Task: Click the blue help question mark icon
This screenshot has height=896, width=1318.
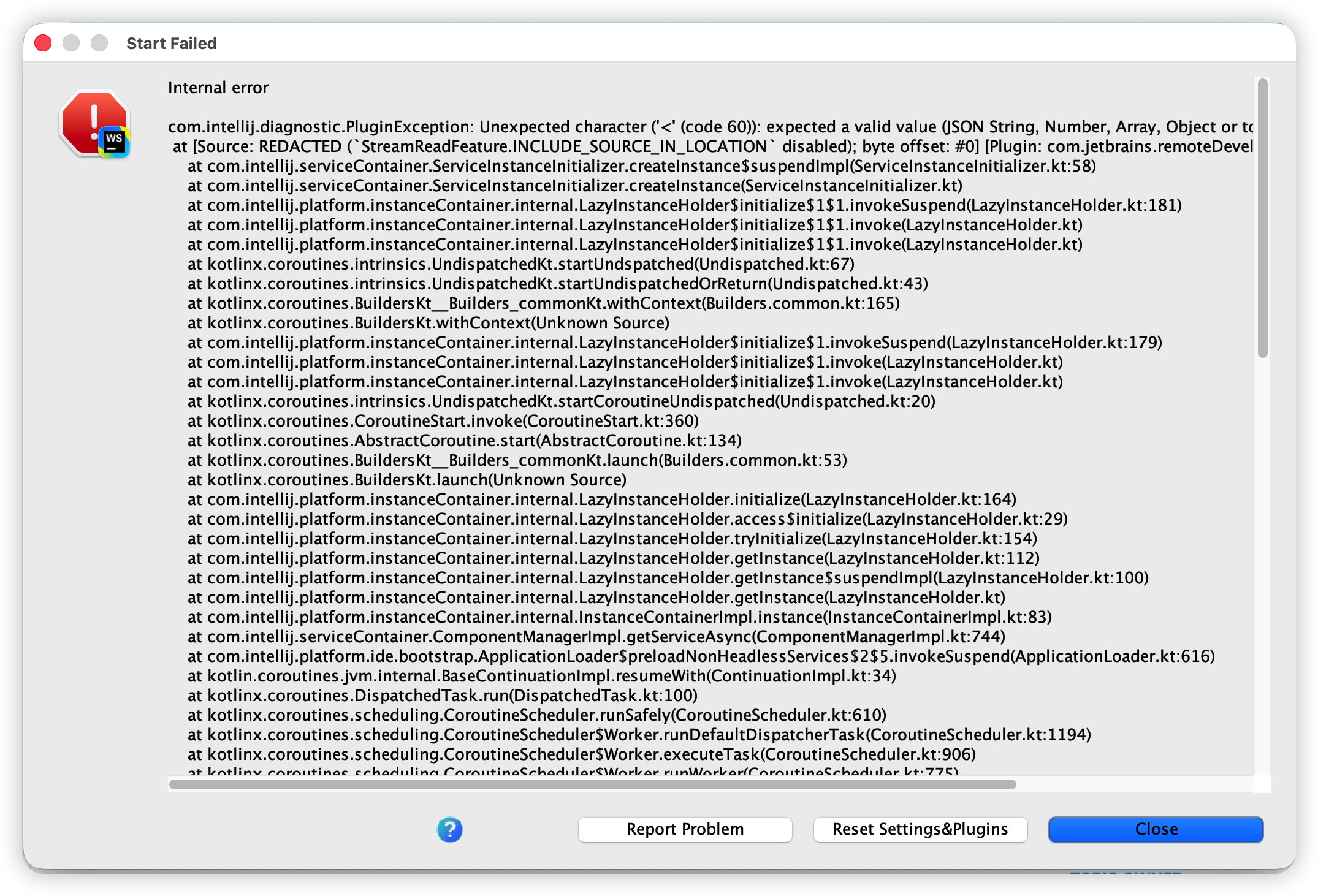Action: pos(449,830)
